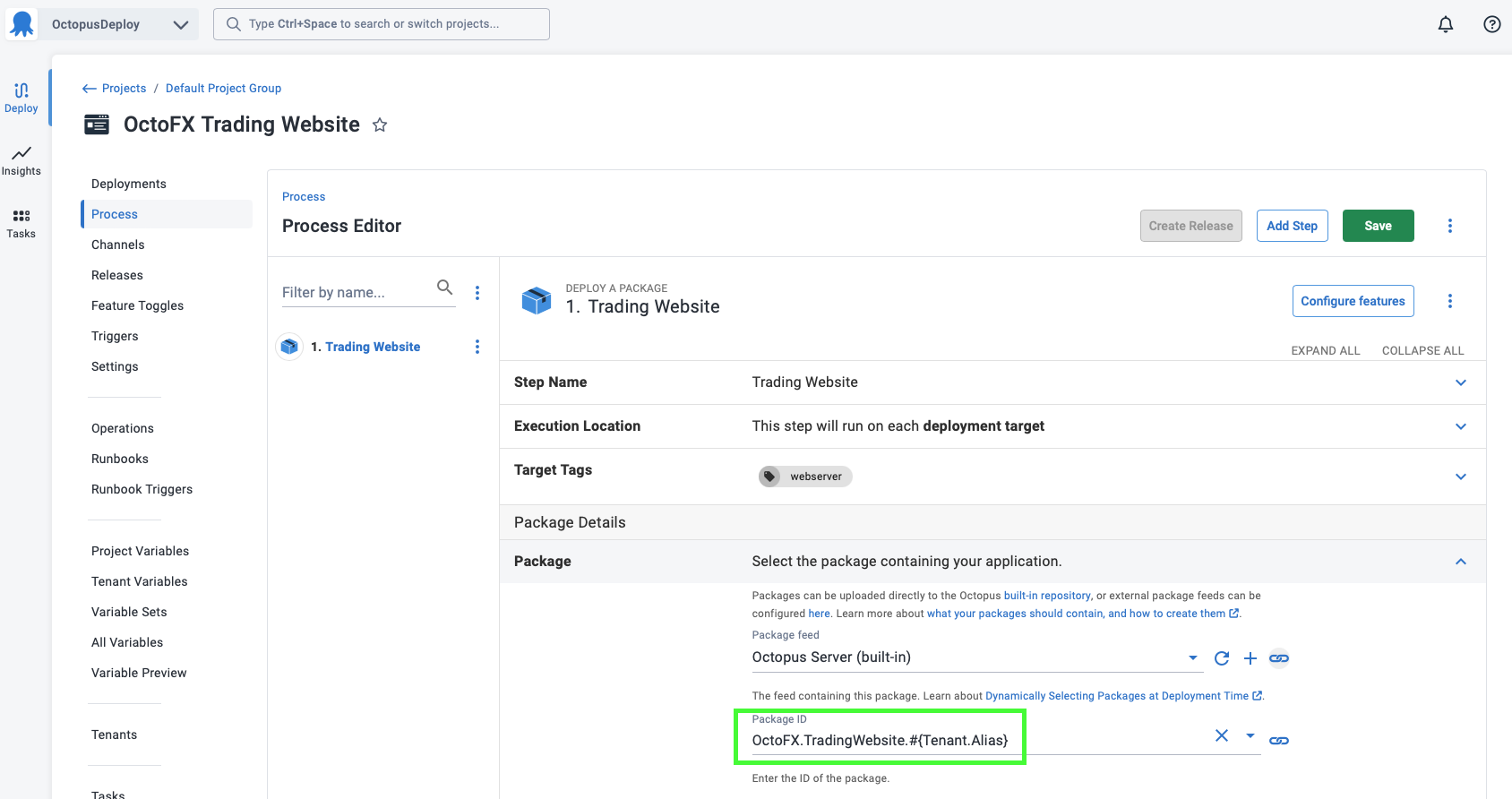Click Create Release button

(x=1190, y=226)
